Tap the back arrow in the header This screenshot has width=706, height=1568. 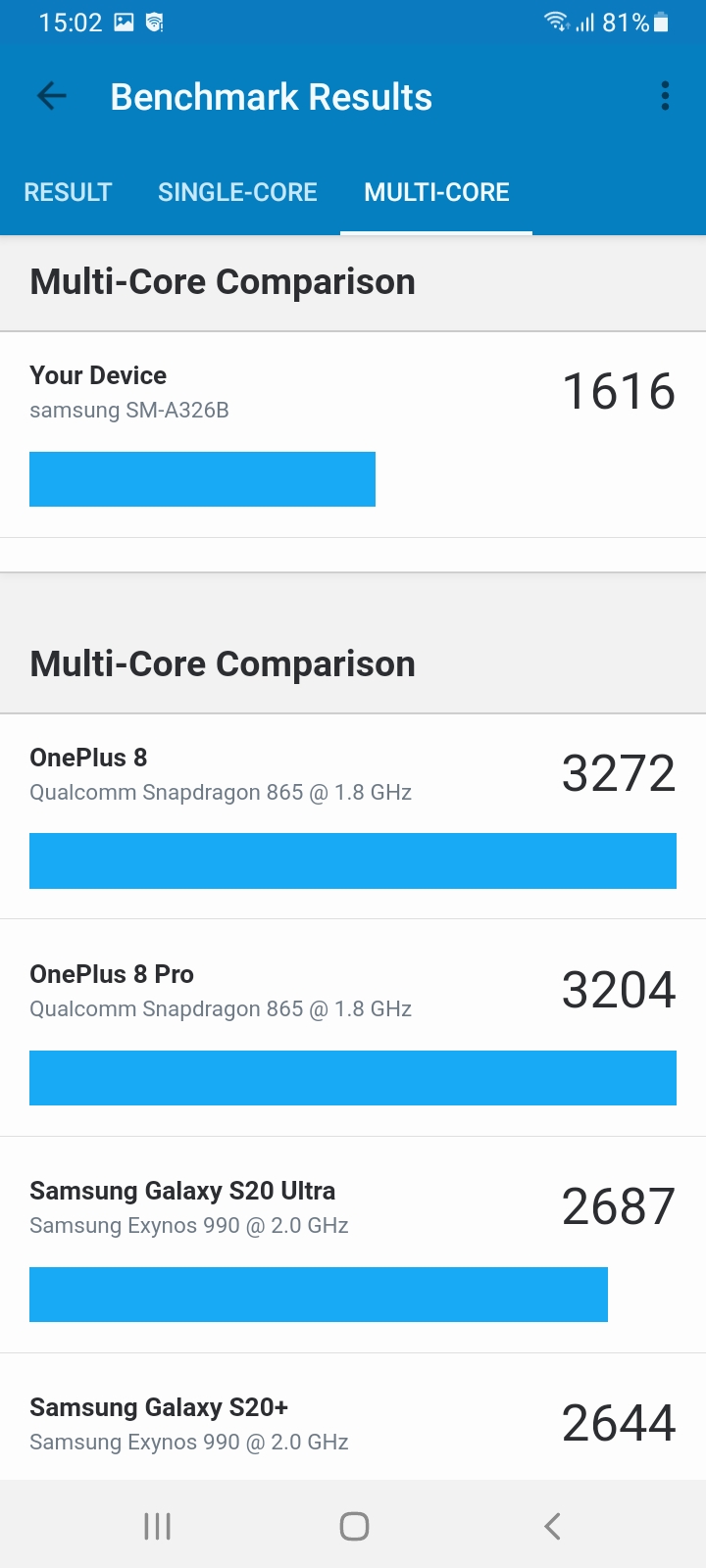51,96
